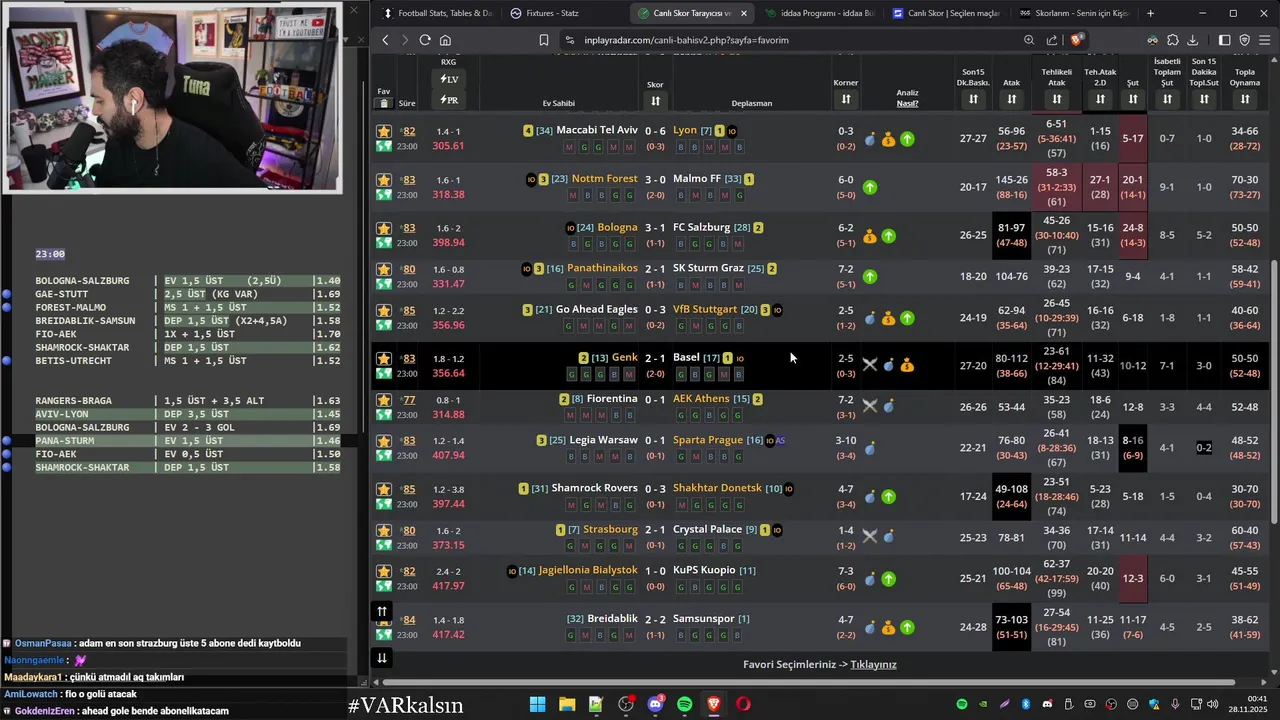Close the Canlı Skor Tarayıcısı tab
The image size is (1280, 720).
(743, 13)
